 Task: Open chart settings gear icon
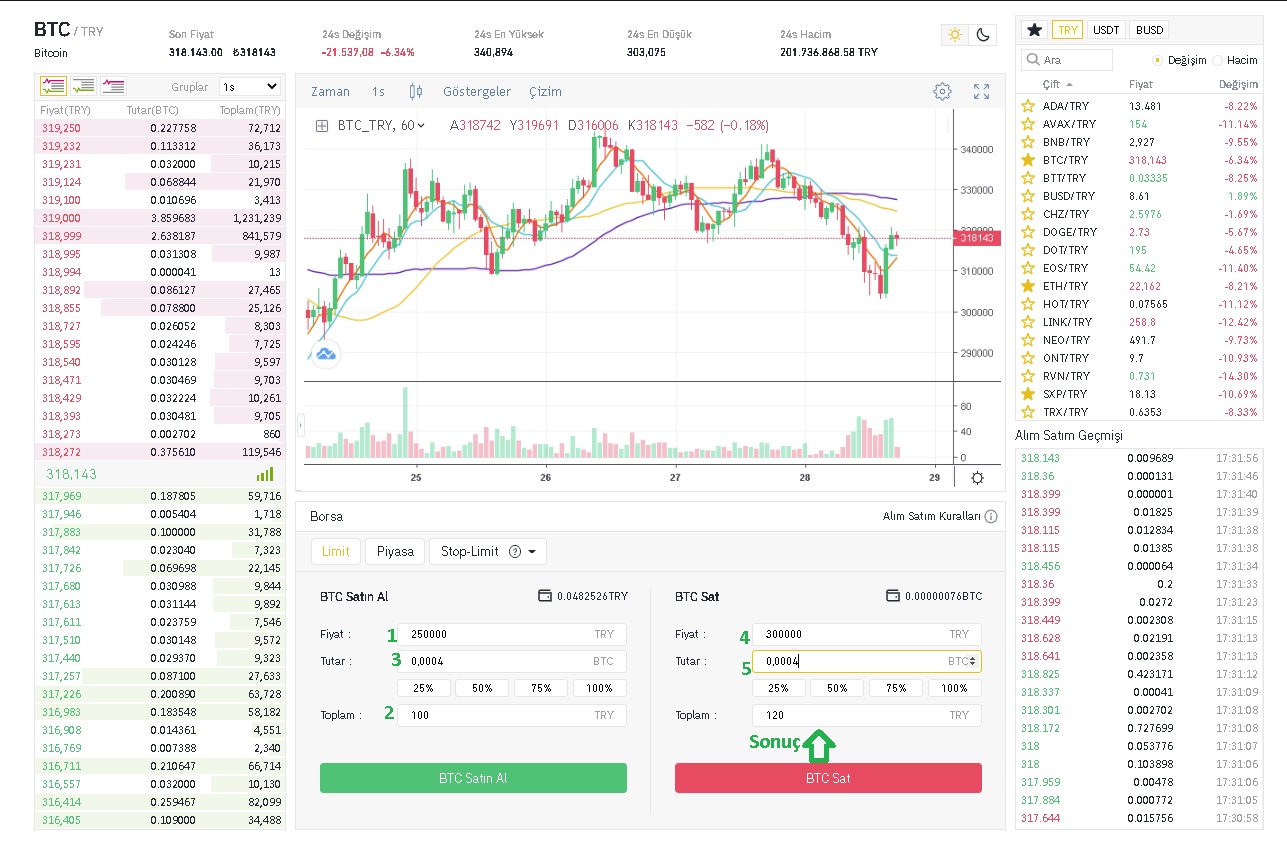pyautogui.click(x=942, y=92)
